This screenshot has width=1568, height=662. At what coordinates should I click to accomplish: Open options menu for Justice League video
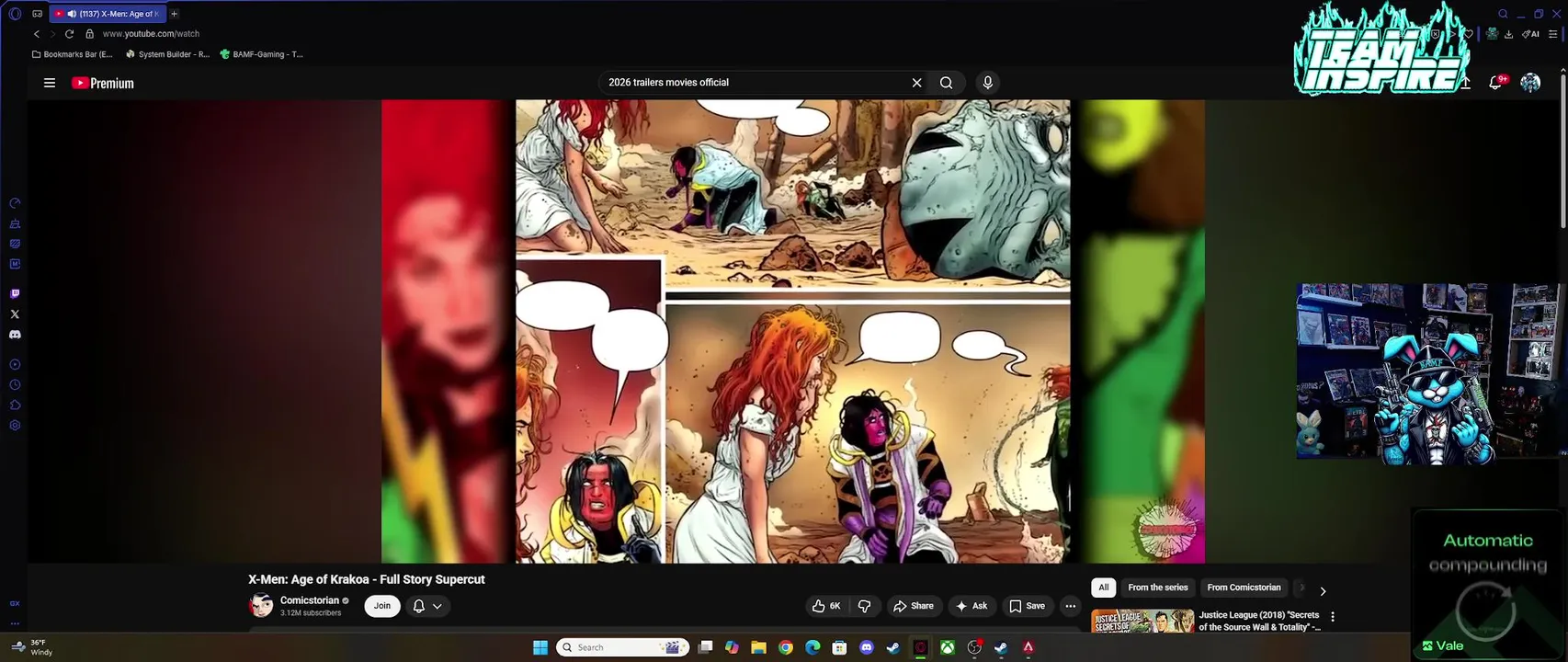point(1333,617)
